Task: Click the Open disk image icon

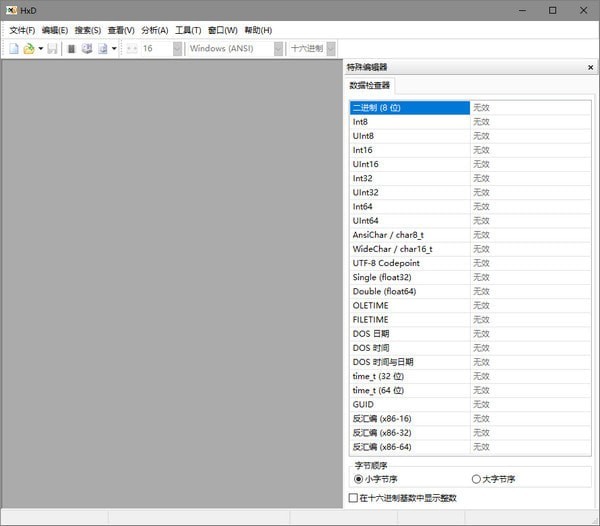Action: tap(102, 48)
